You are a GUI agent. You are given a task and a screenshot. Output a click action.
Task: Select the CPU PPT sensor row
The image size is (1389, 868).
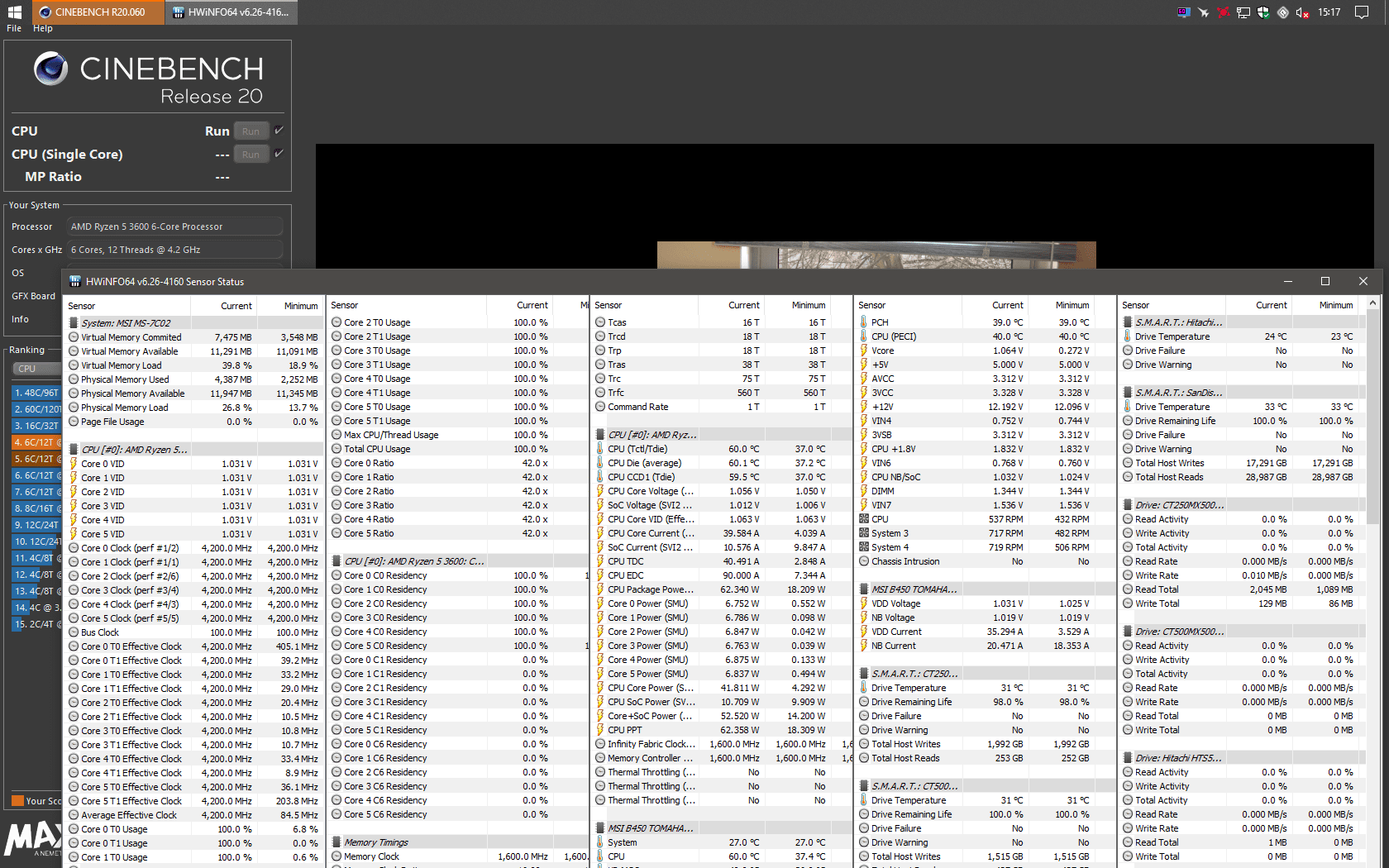click(x=721, y=730)
